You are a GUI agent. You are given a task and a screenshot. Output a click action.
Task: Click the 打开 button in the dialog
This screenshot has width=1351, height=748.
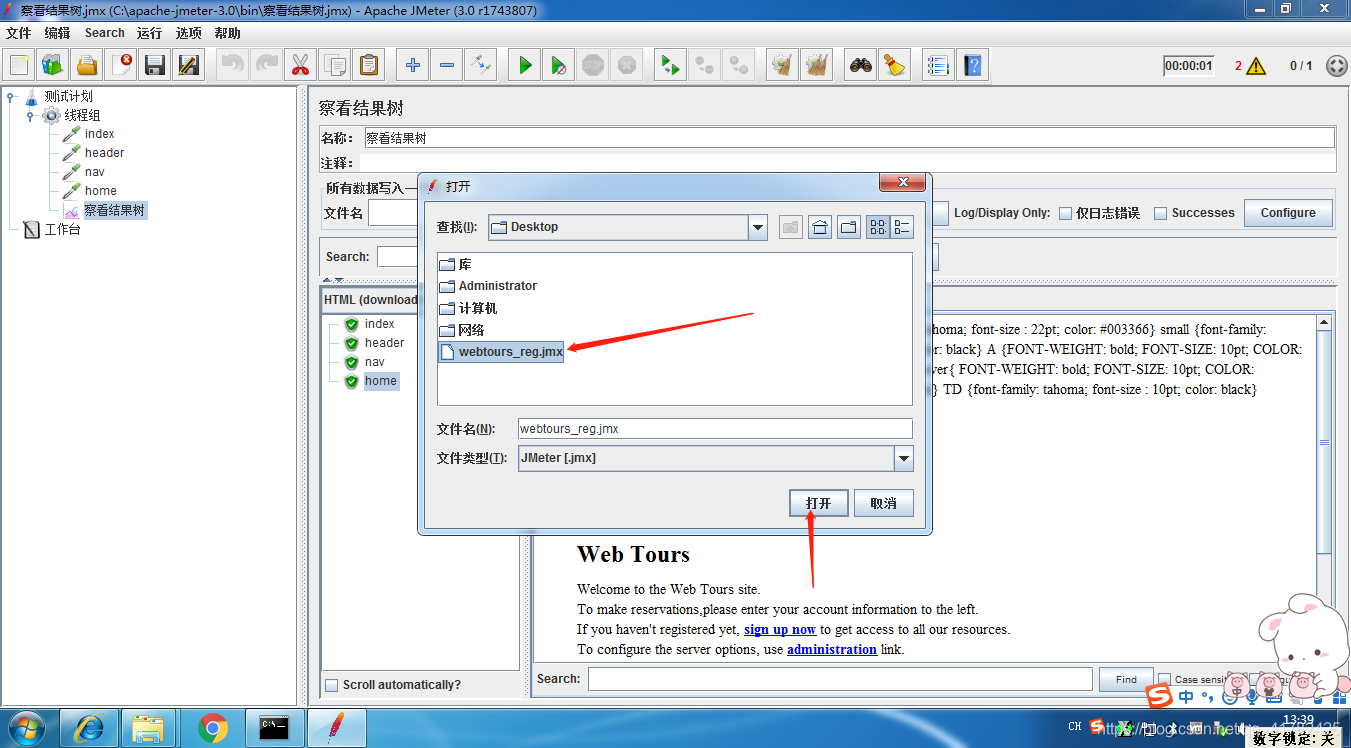[819, 503]
